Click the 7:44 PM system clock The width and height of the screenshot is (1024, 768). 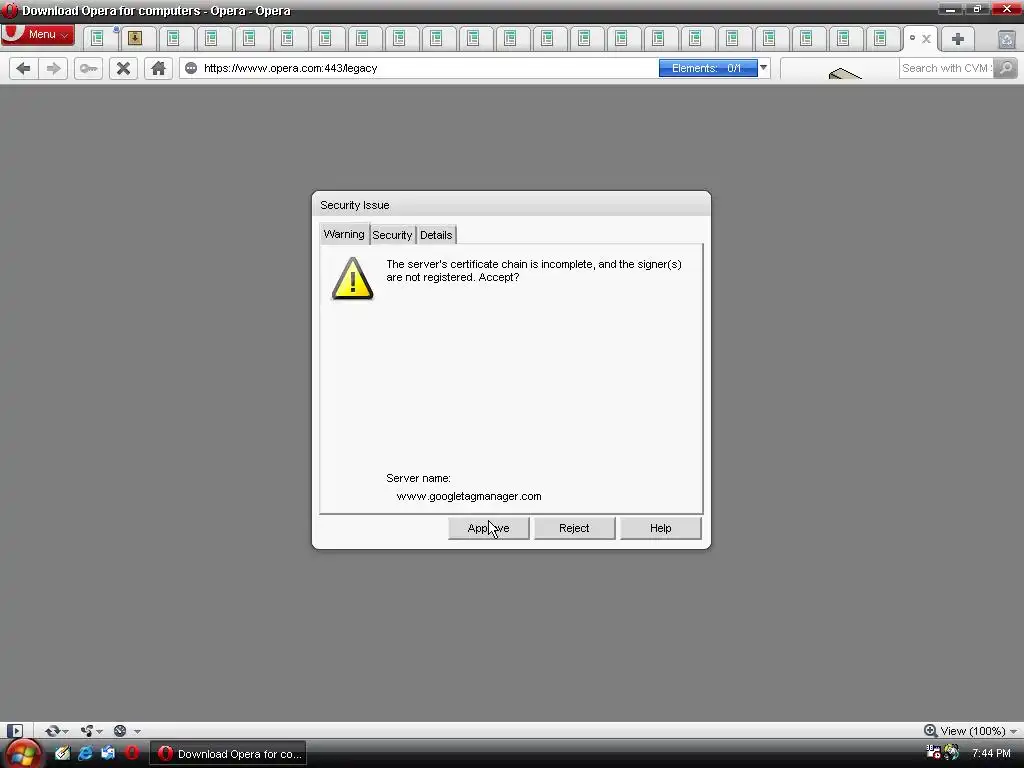coord(991,754)
